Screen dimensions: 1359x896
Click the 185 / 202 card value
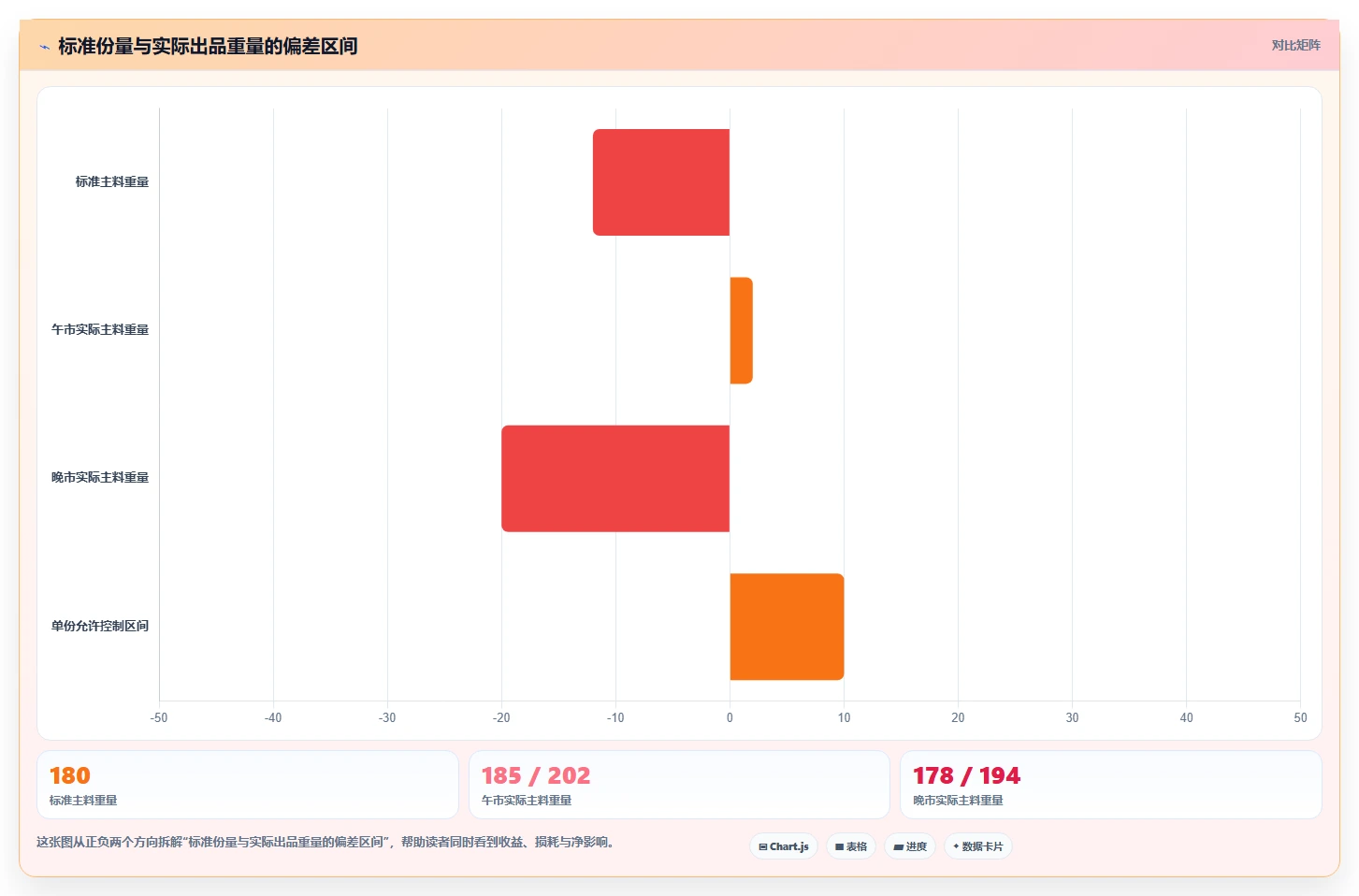(x=536, y=775)
